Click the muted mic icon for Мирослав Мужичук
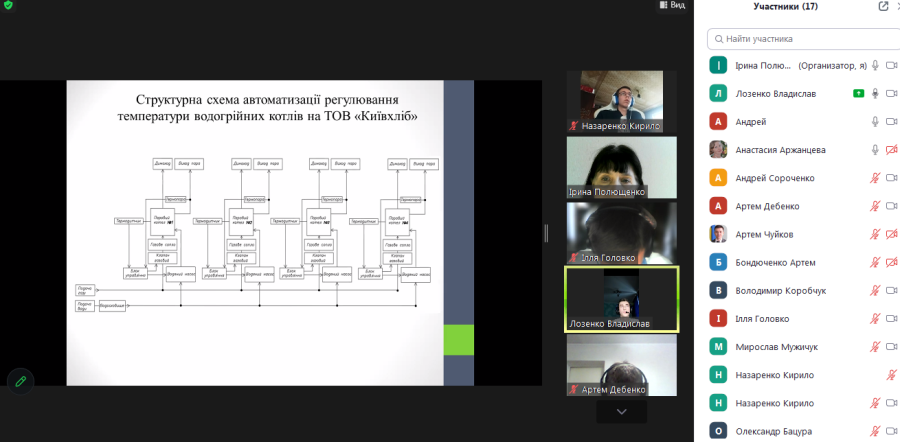The height and width of the screenshot is (442, 900). point(875,347)
